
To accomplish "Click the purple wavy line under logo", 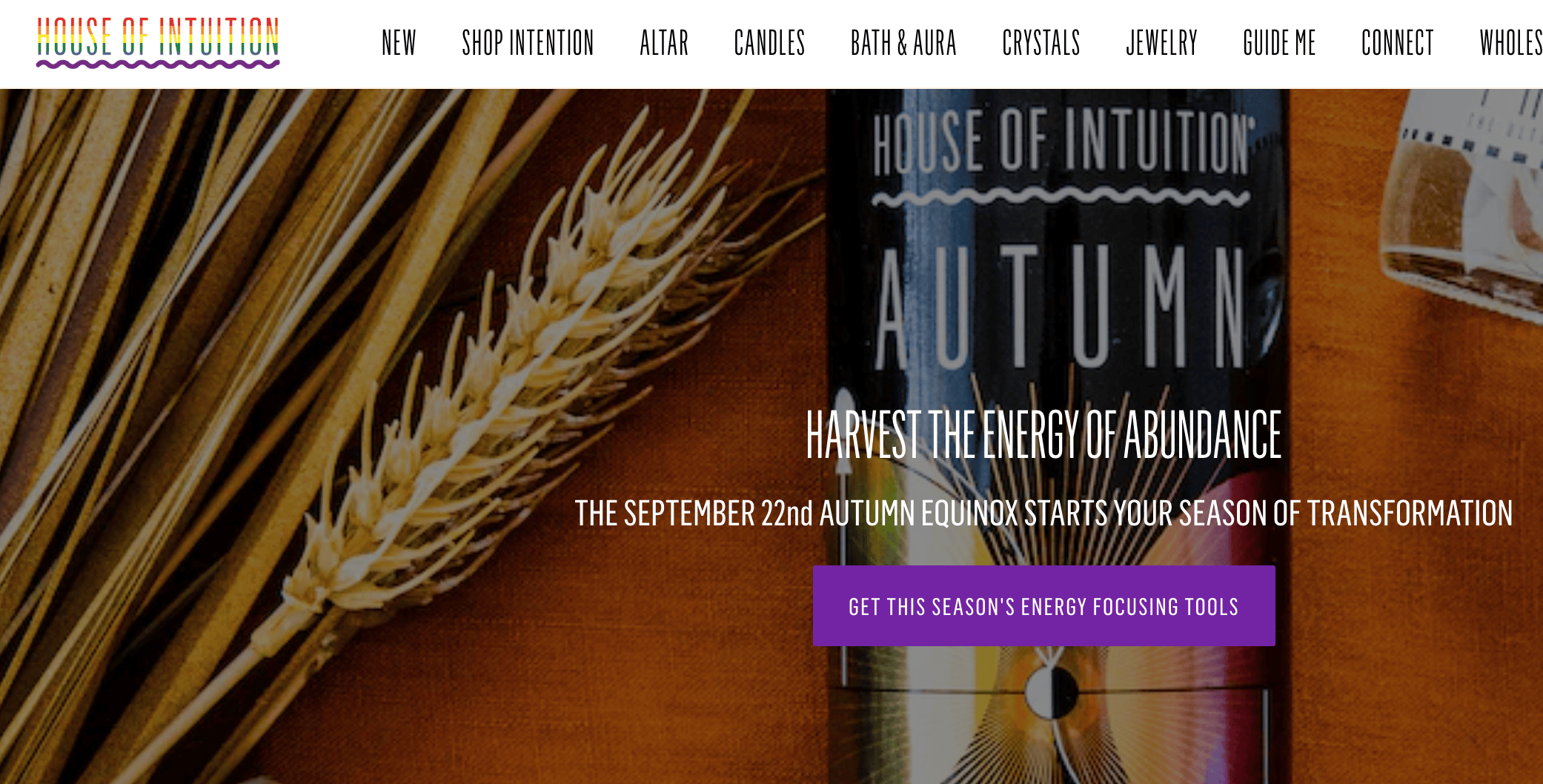I will (158, 64).
